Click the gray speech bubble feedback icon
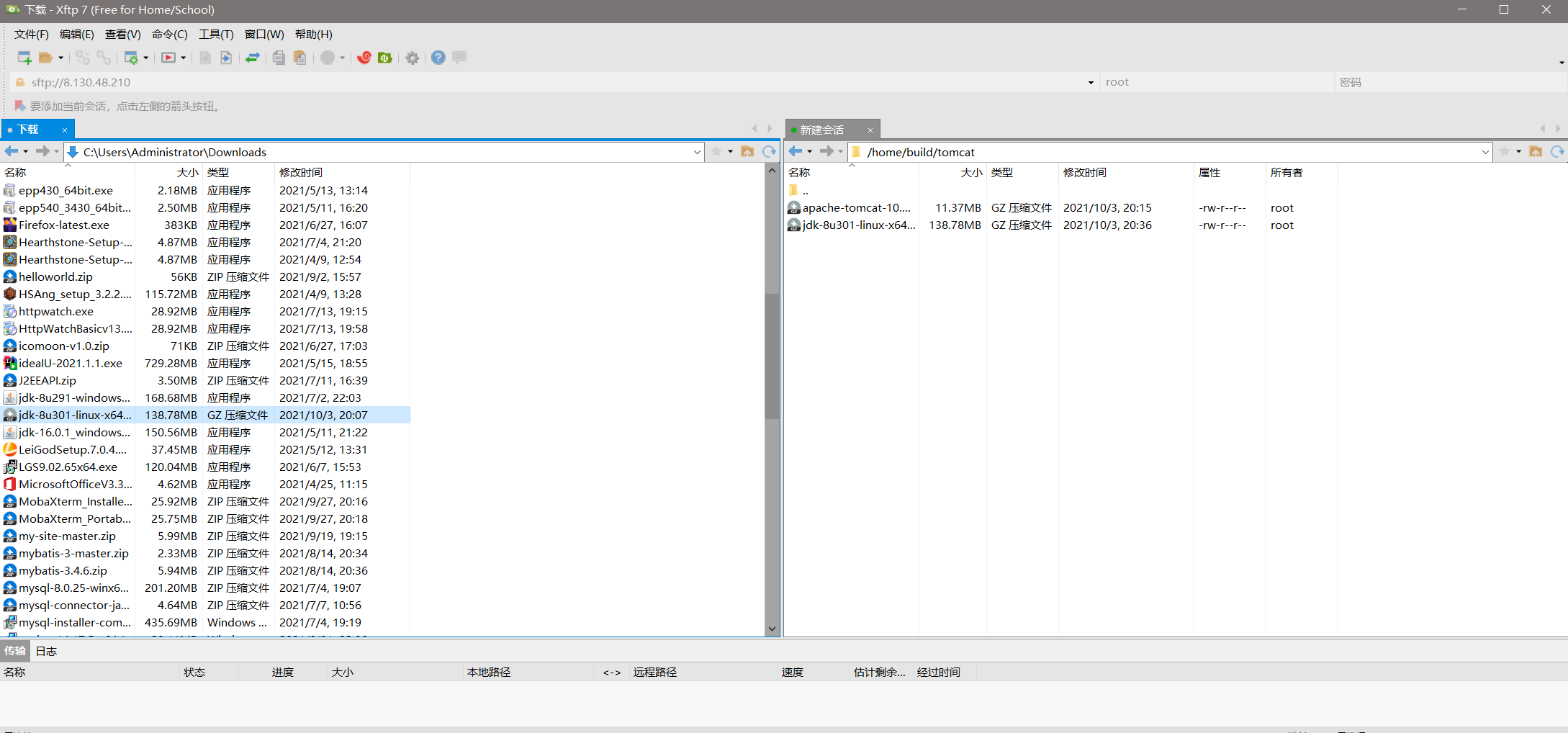This screenshot has width=1568, height=733. 459,58
